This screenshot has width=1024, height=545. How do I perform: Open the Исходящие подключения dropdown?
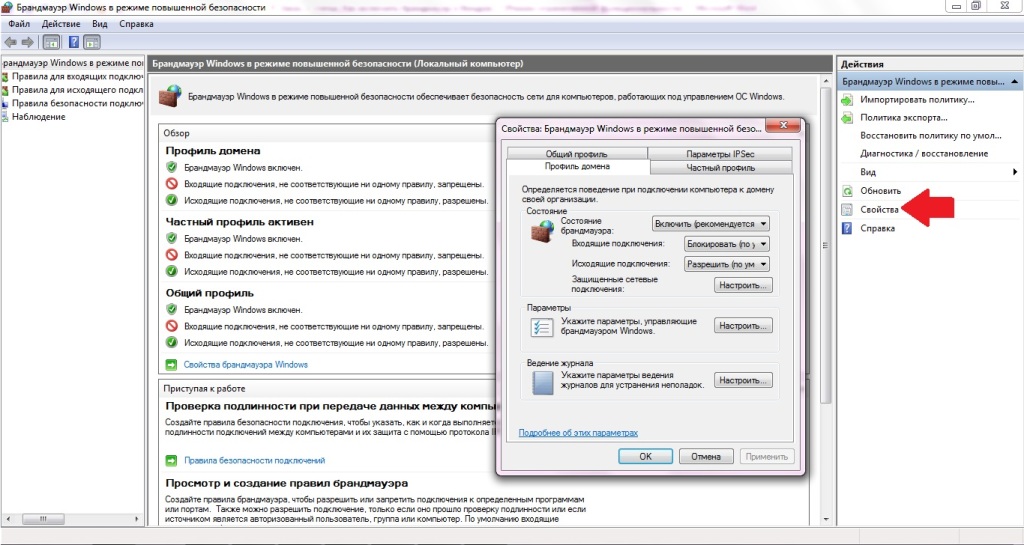coord(727,264)
